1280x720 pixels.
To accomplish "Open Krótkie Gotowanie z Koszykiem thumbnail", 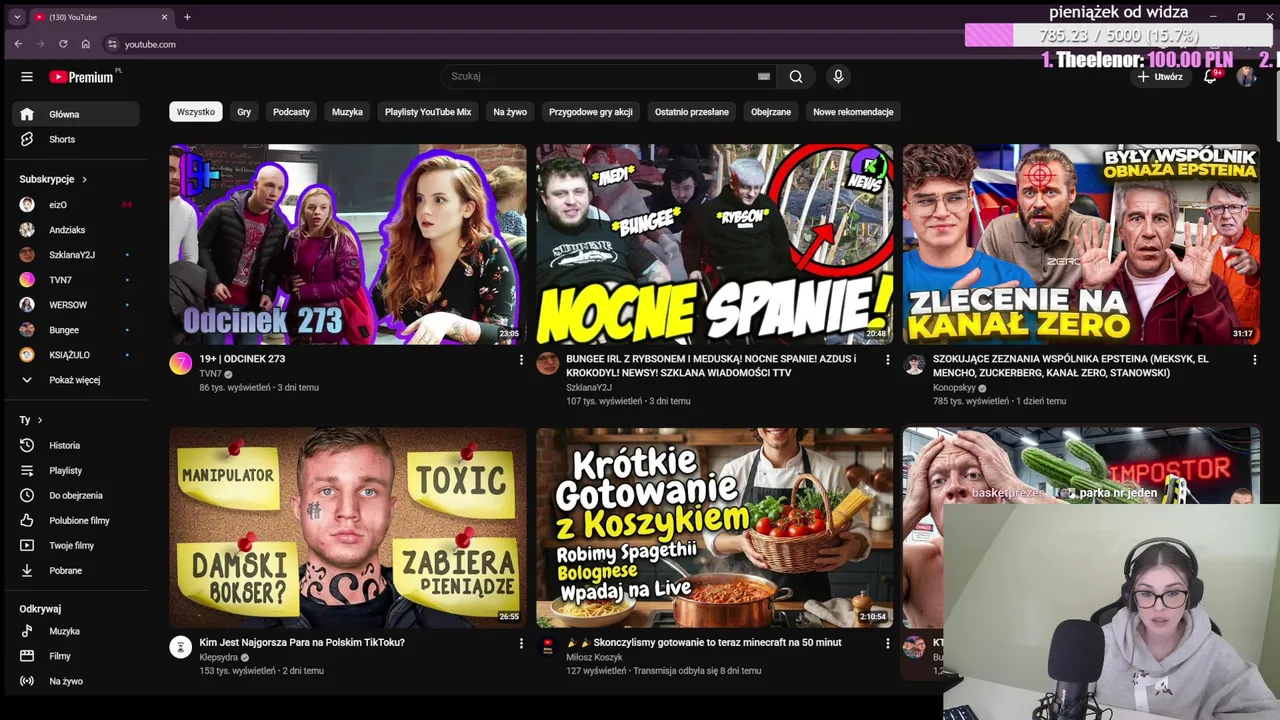I will coord(714,528).
